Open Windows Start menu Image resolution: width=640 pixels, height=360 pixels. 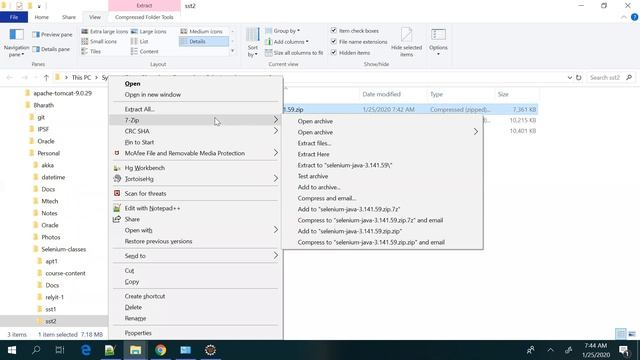coord(12,350)
